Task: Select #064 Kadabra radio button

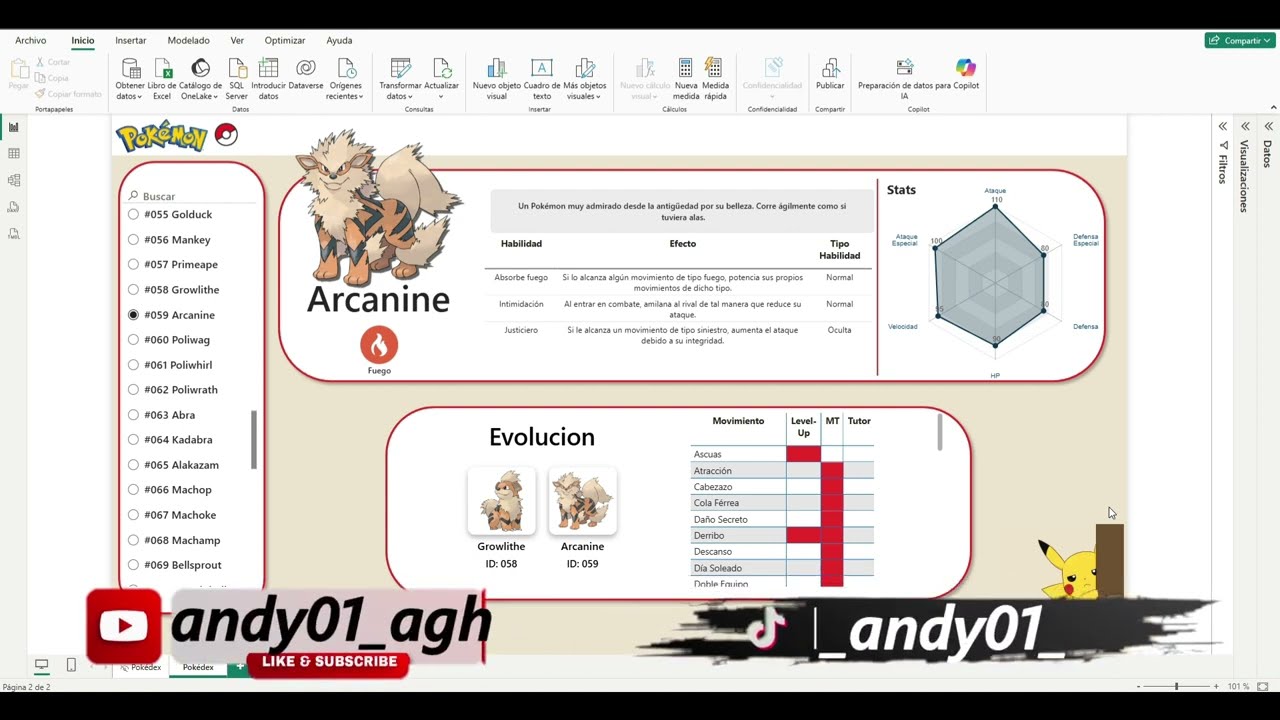Action: coord(133,440)
